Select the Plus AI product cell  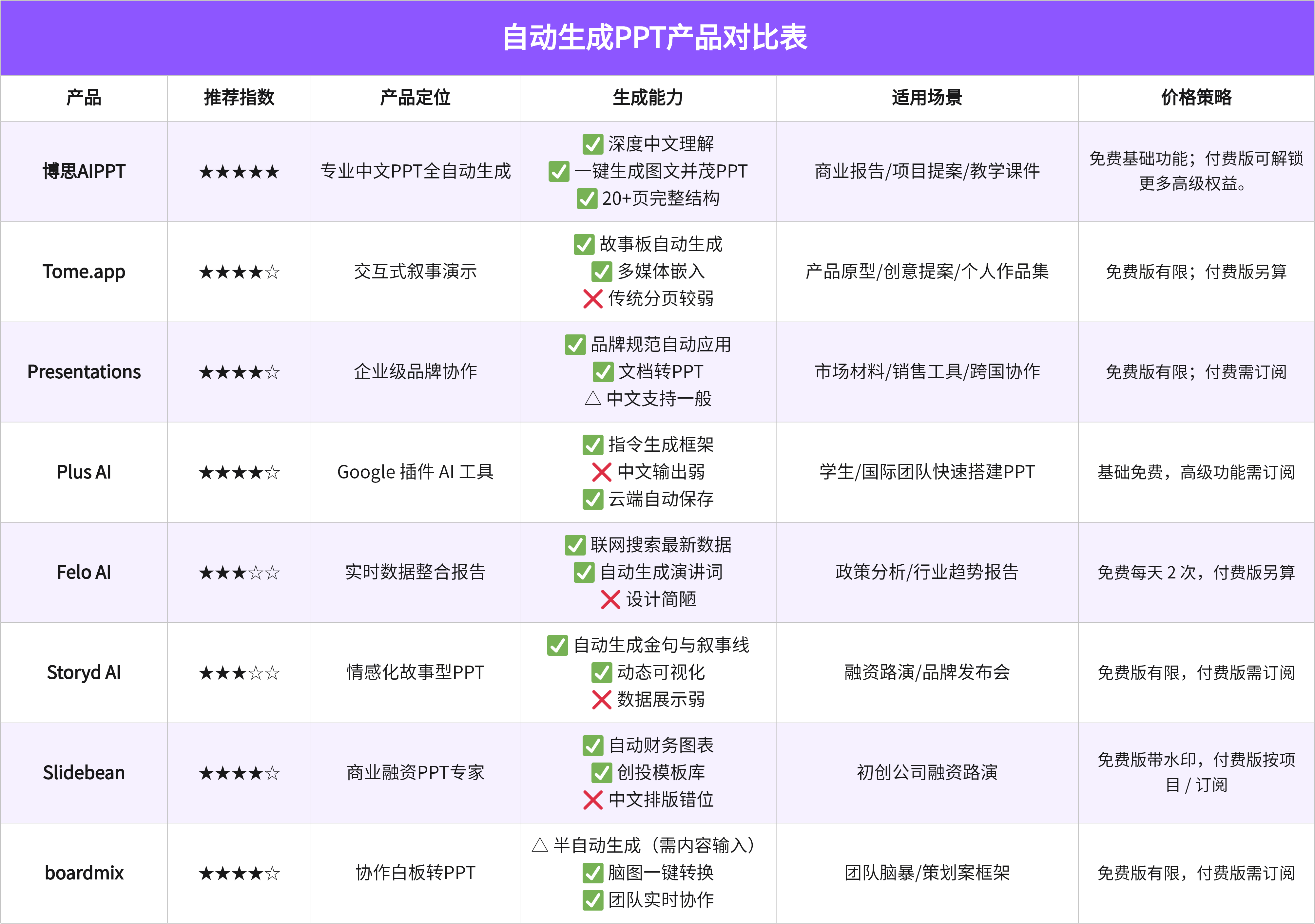[x=84, y=472]
